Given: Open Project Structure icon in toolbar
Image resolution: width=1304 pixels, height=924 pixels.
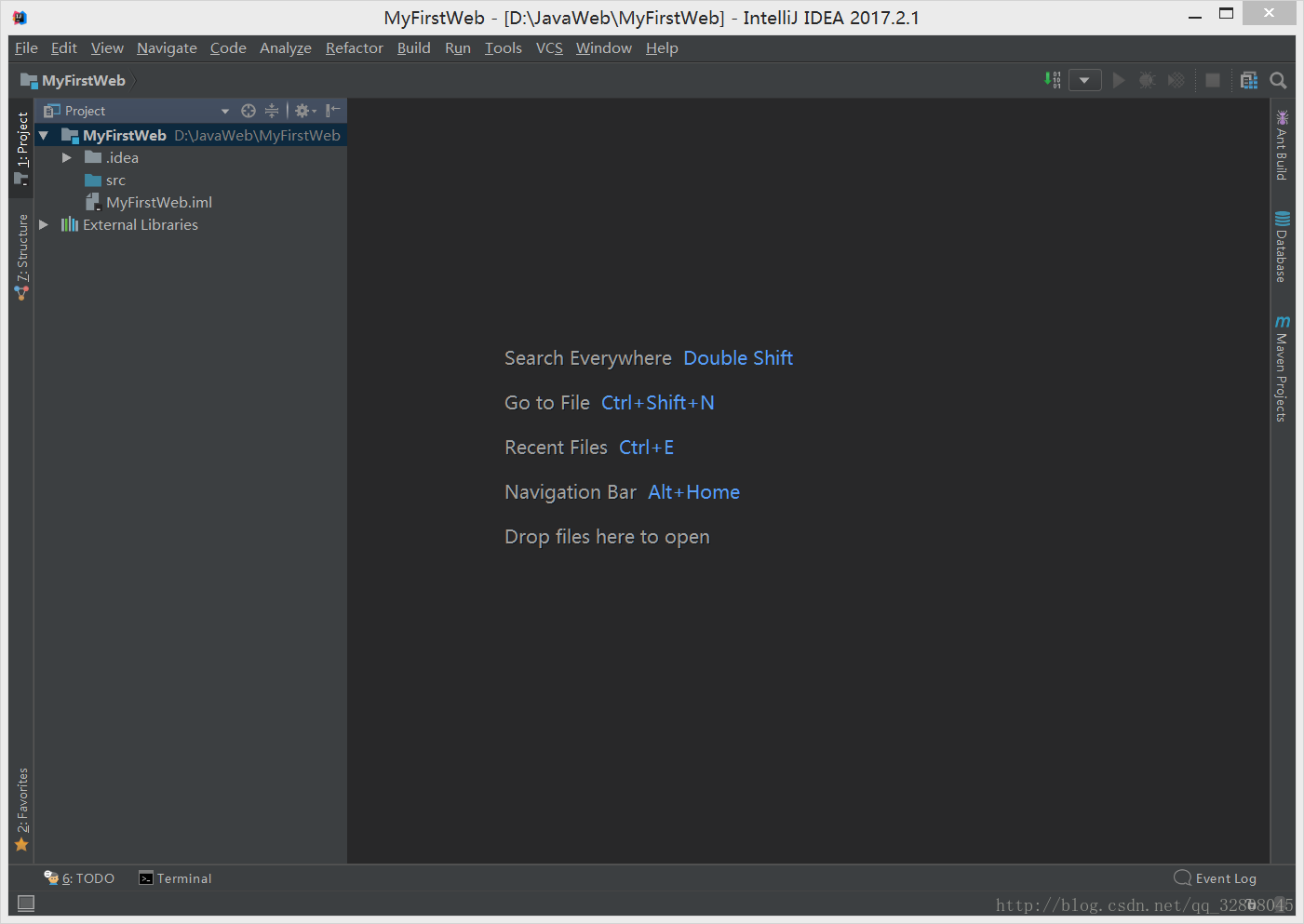Looking at the screenshot, I should tap(1249, 80).
